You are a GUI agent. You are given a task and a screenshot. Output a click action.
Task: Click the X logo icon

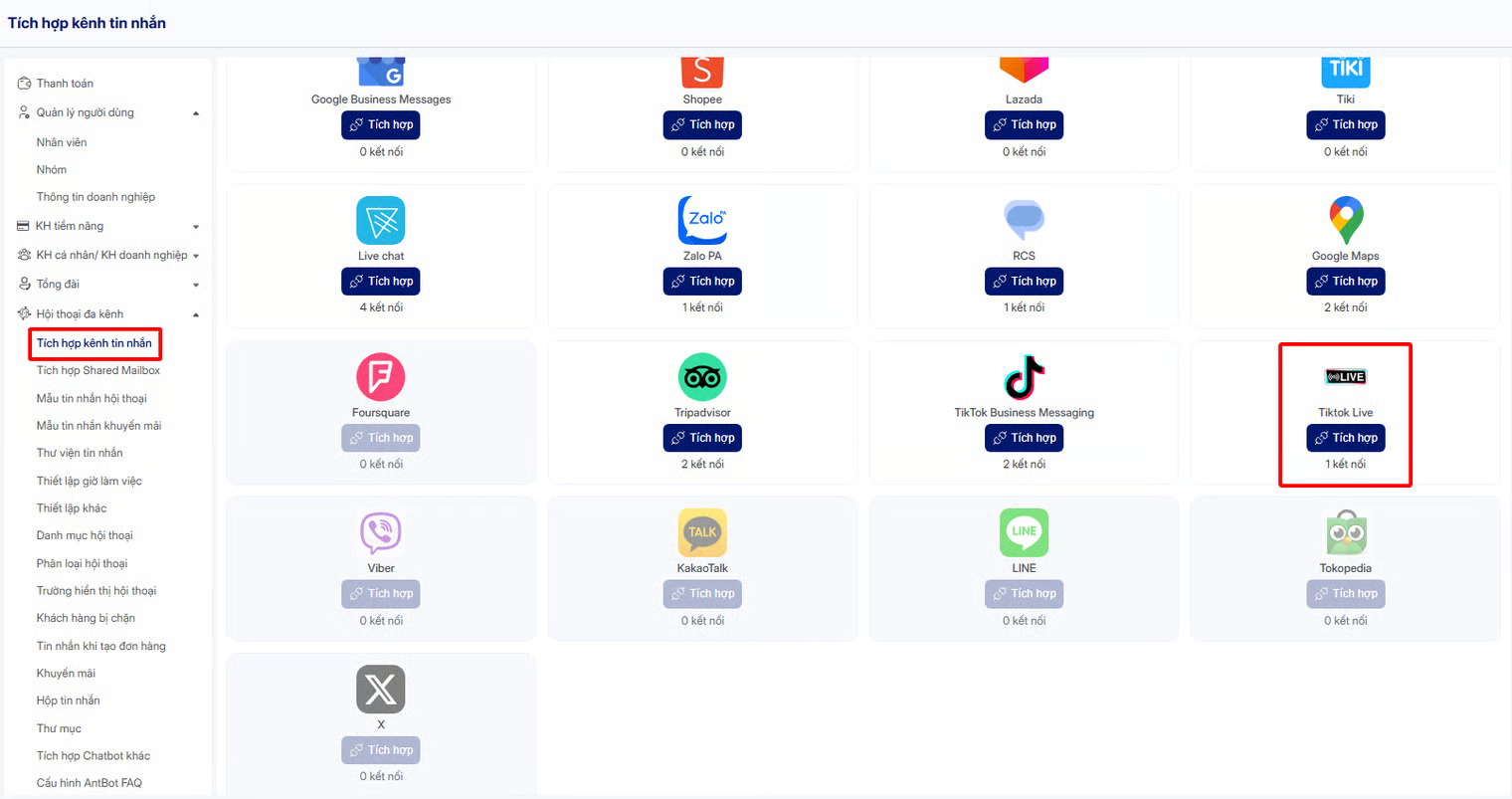point(381,689)
